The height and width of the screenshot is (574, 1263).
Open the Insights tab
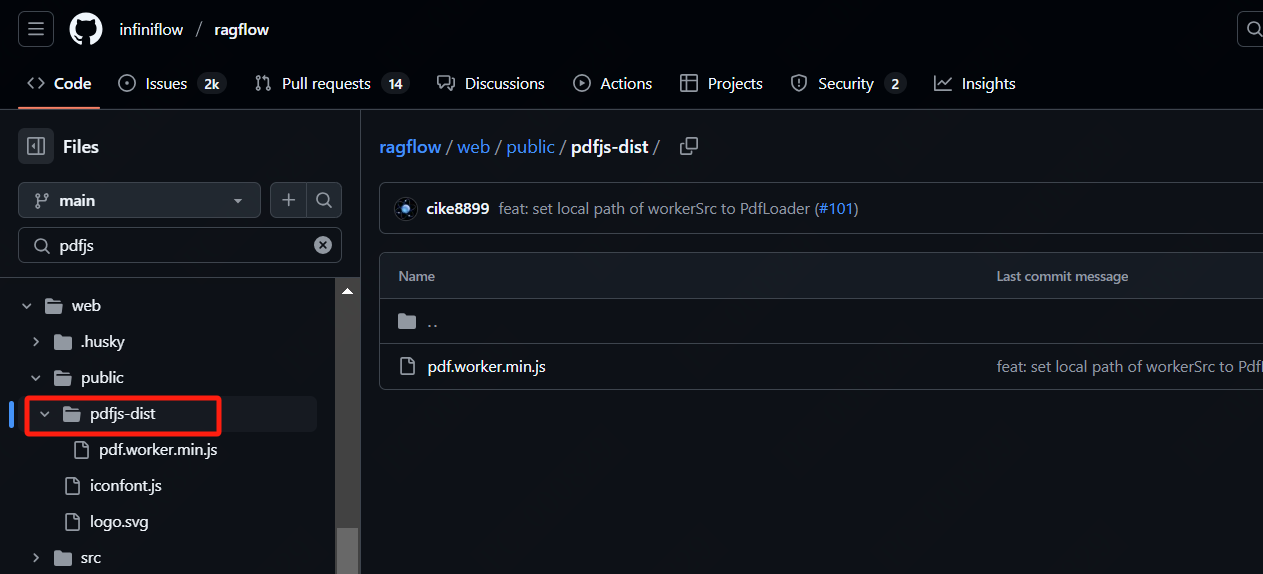(975, 84)
